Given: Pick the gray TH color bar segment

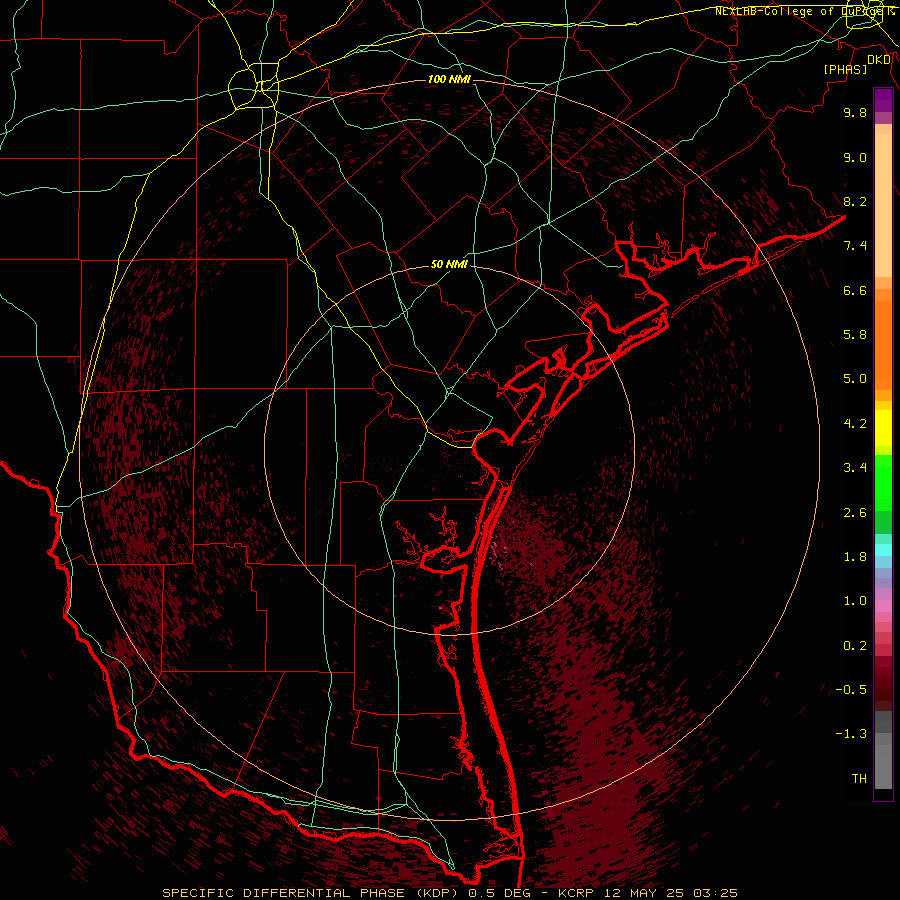Looking at the screenshot, I should pos(883,767).
